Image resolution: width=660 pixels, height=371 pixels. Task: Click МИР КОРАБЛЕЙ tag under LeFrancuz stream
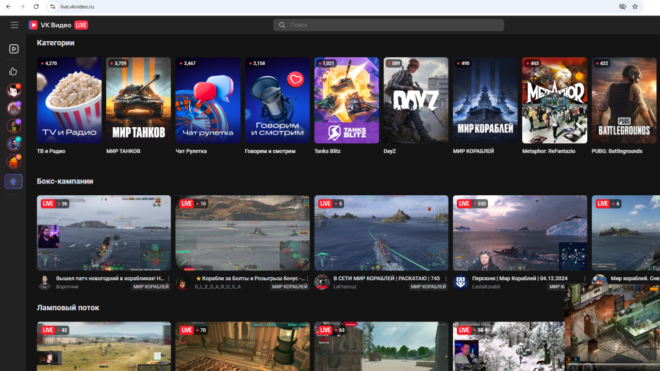pyautogui.click(x=428, y=287)
